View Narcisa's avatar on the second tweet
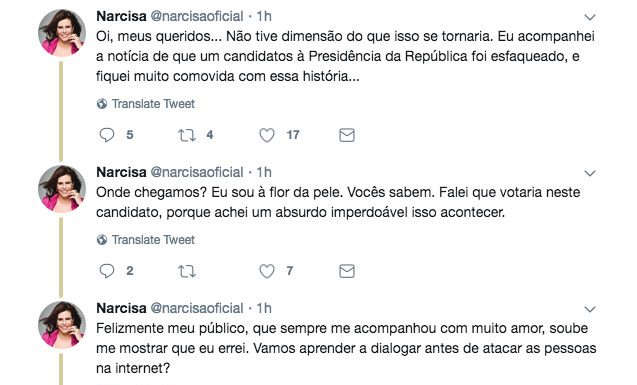The width and height of the screenshot is (637, 385). click(62, 189)
